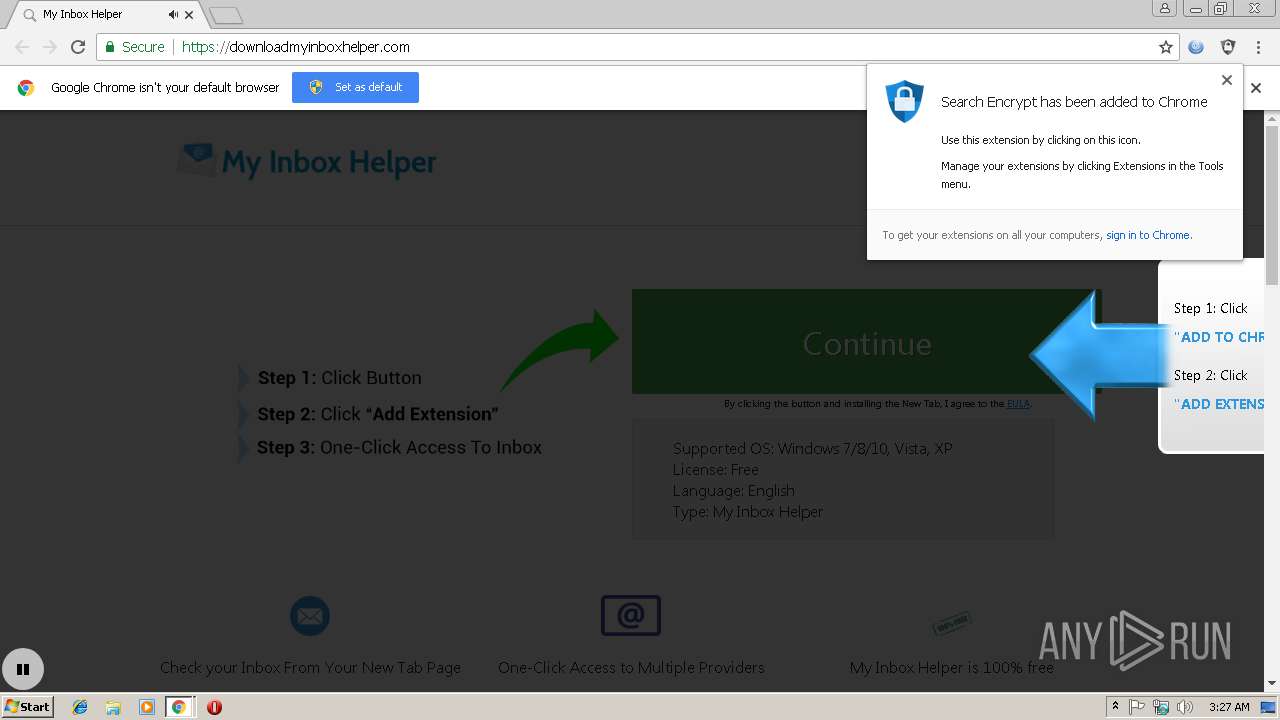The width and height of the screenshot is (1280, 720).
Task: Mute the tab via speaker icon
Action: pos(173,15)
